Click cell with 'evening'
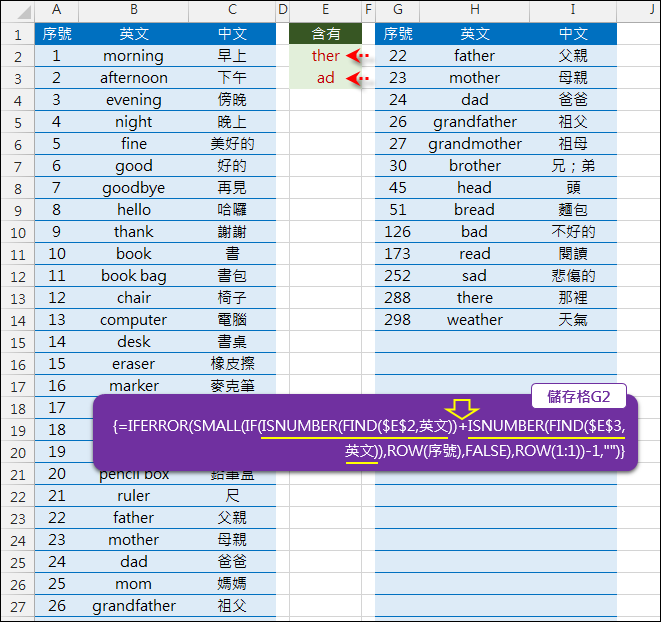Image resolution: width=661 pixels, height=622 pixels. (x=134, y=100)
